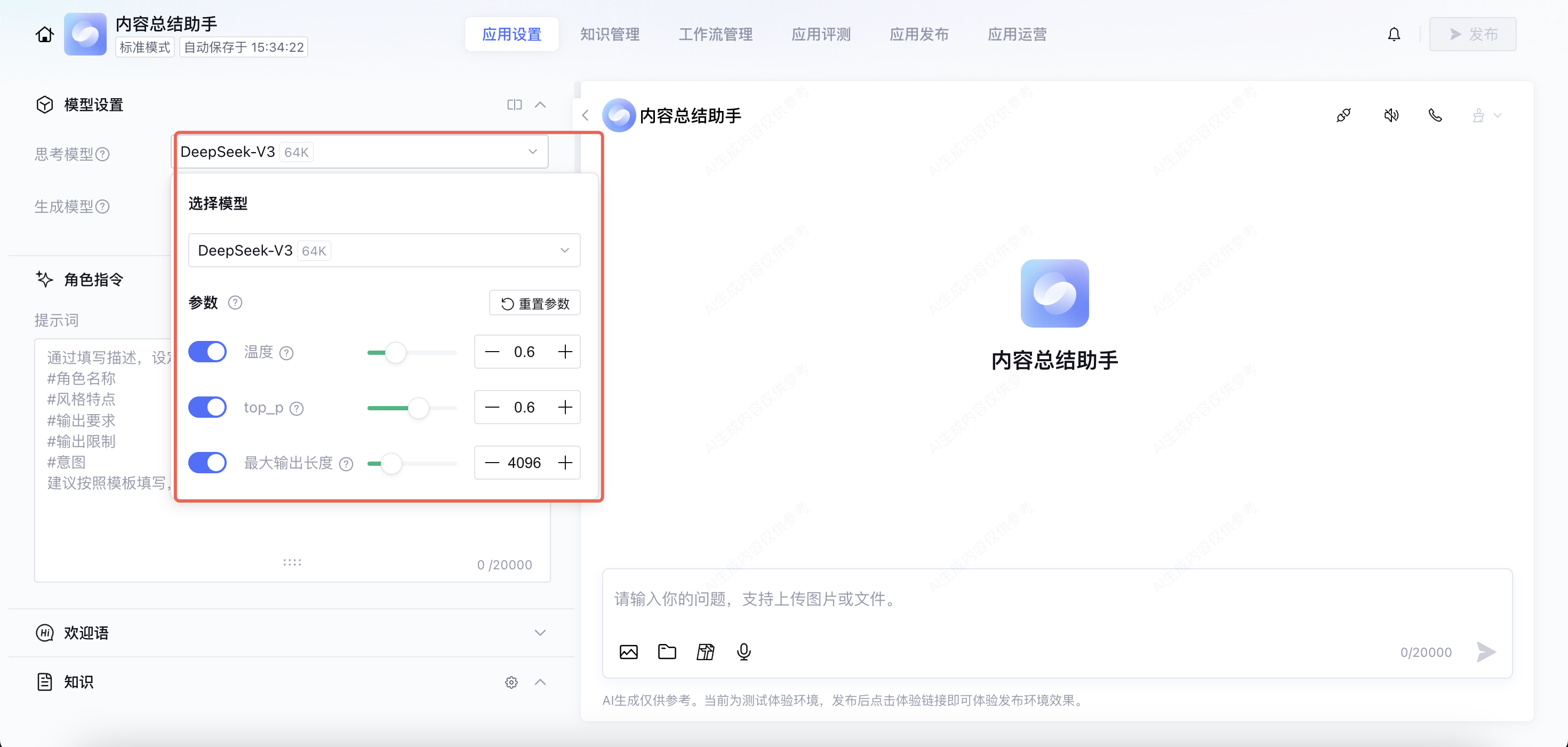Open the 应用评测 tab
1568x747 pixels.
820,35
